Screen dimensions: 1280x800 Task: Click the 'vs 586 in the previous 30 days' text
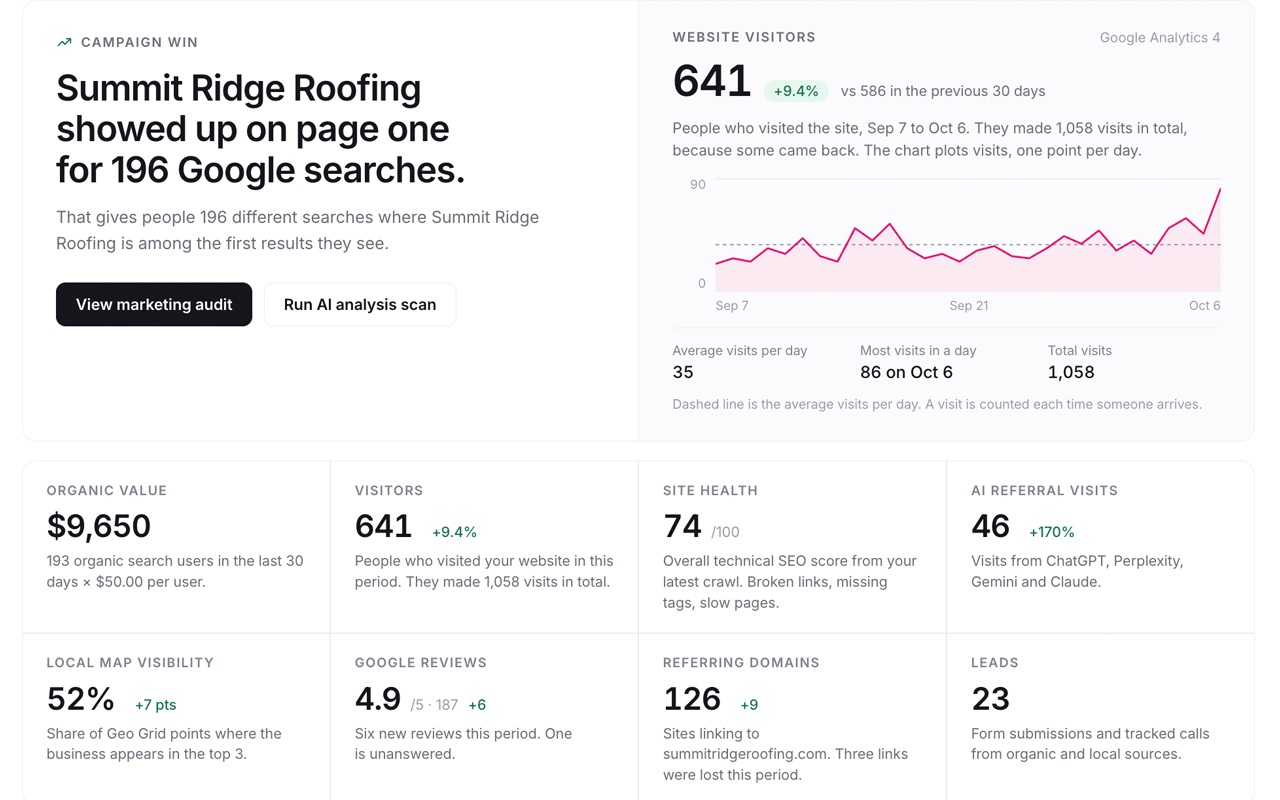point(943,91)
